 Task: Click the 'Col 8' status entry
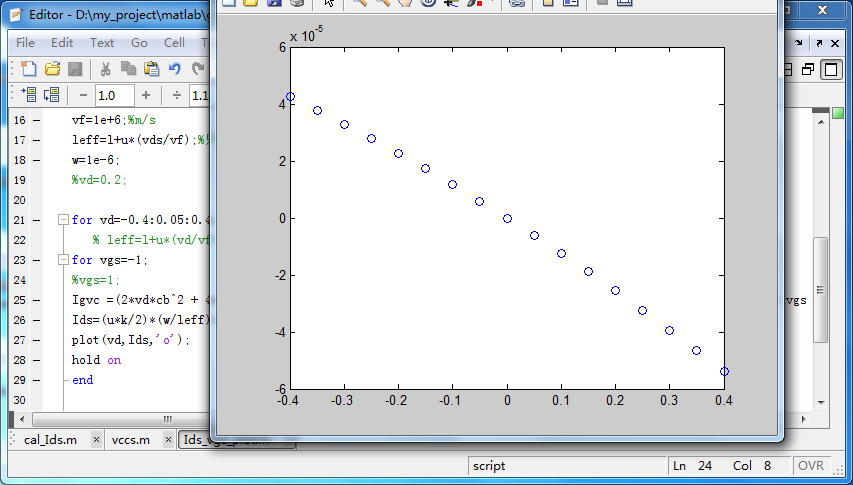pyautogui.click(x=752, y=466)
